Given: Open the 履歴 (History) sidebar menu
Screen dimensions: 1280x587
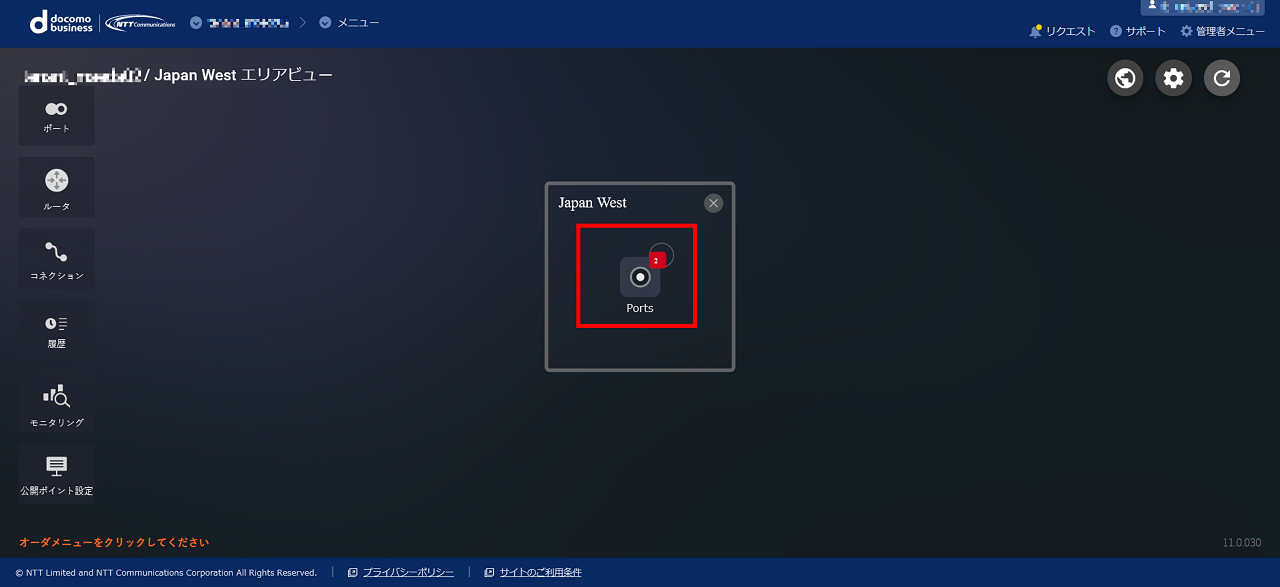Looking at the screenshot, I should (56, 330).
